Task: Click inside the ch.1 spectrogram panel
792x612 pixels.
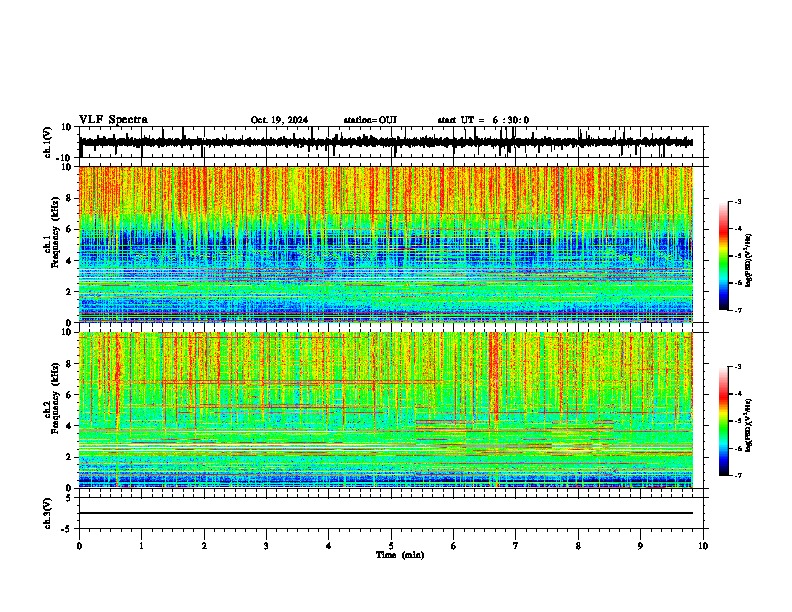Action: tap(385, 244)
